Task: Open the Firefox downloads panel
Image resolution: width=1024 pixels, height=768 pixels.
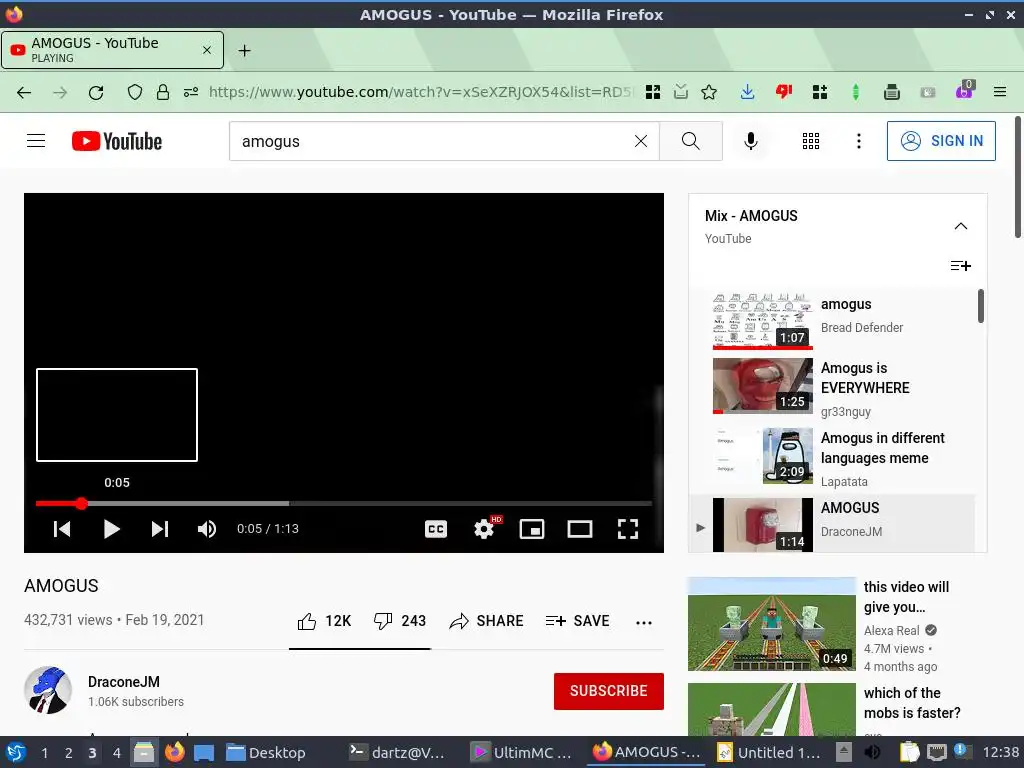Action: [x=747, y=92]
